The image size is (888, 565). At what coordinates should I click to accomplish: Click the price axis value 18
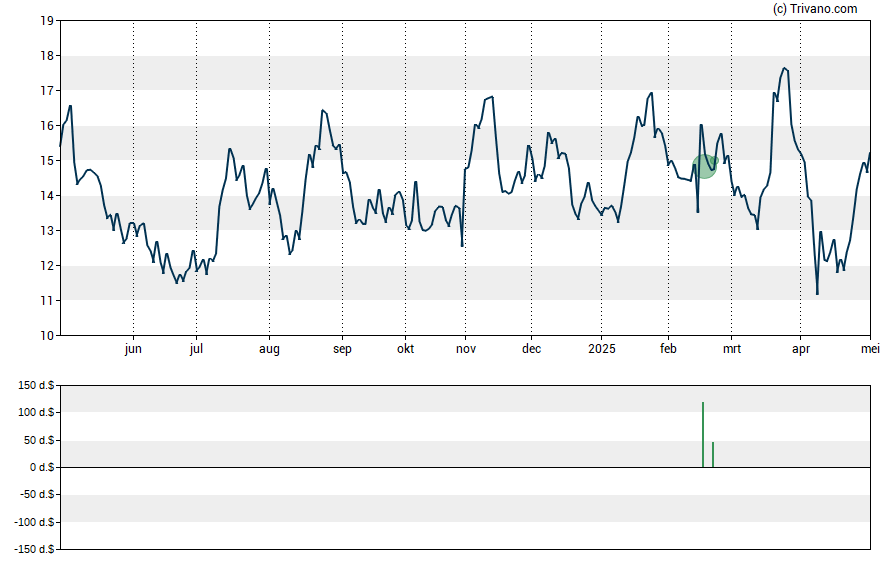pyautogui.click(x=47, y=55)
